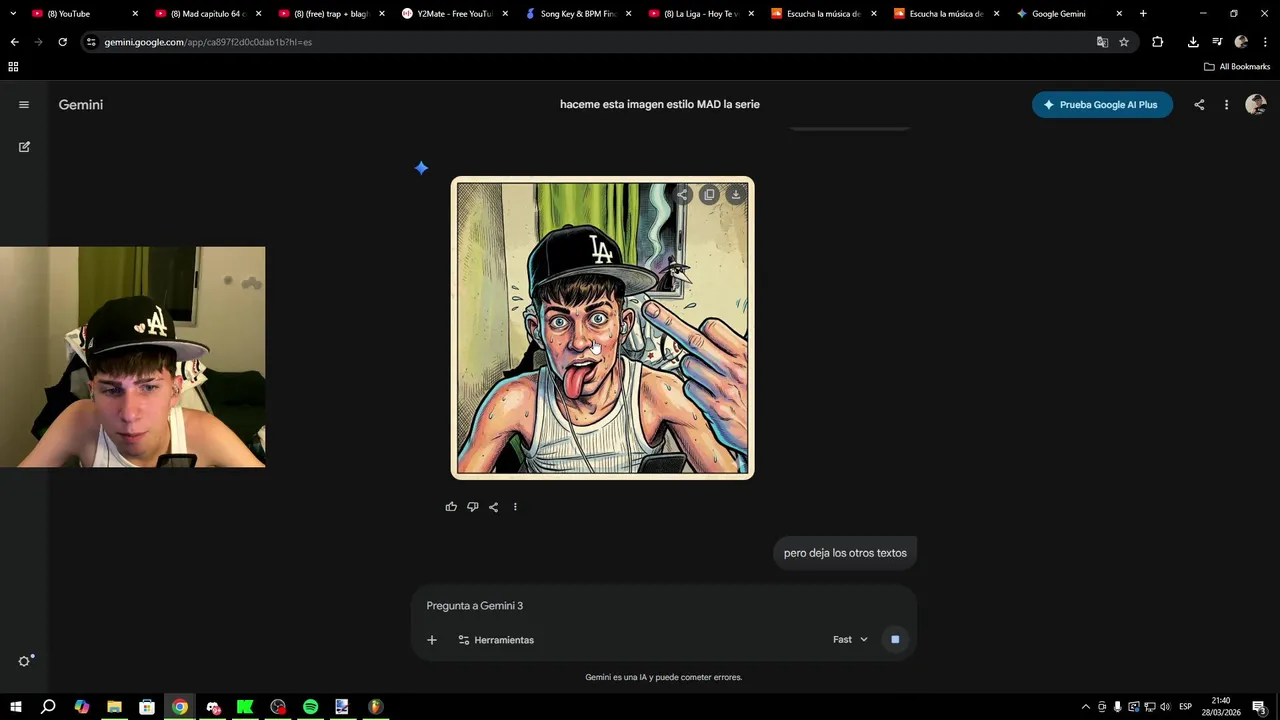Open the conversation options three-dot menu in the header

click(1226, 105)
